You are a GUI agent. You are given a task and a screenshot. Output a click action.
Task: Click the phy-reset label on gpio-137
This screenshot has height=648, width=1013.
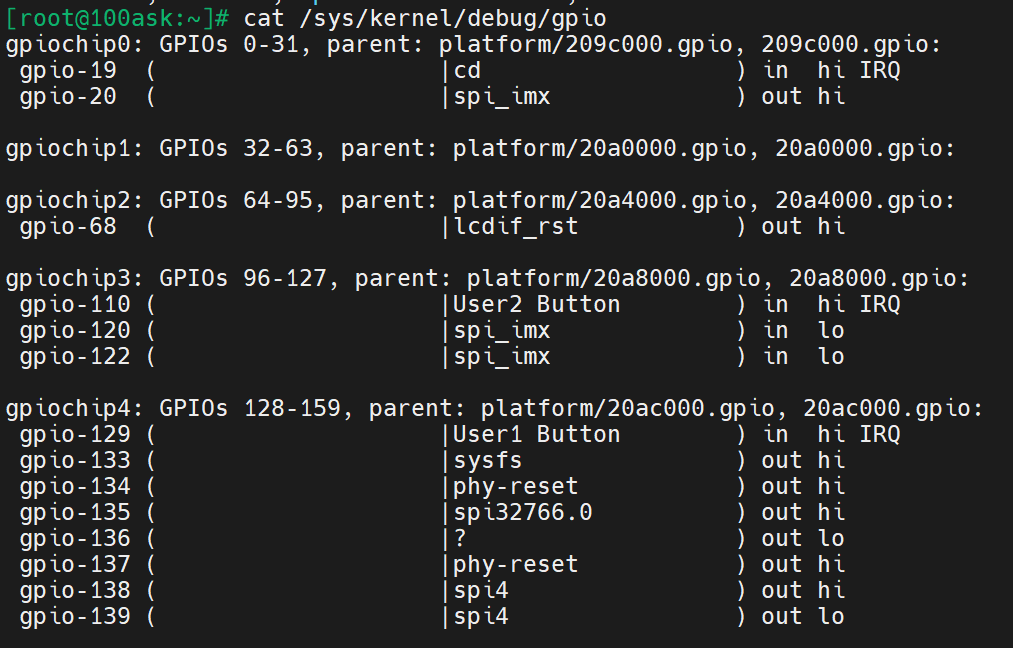tap(515, 564)
